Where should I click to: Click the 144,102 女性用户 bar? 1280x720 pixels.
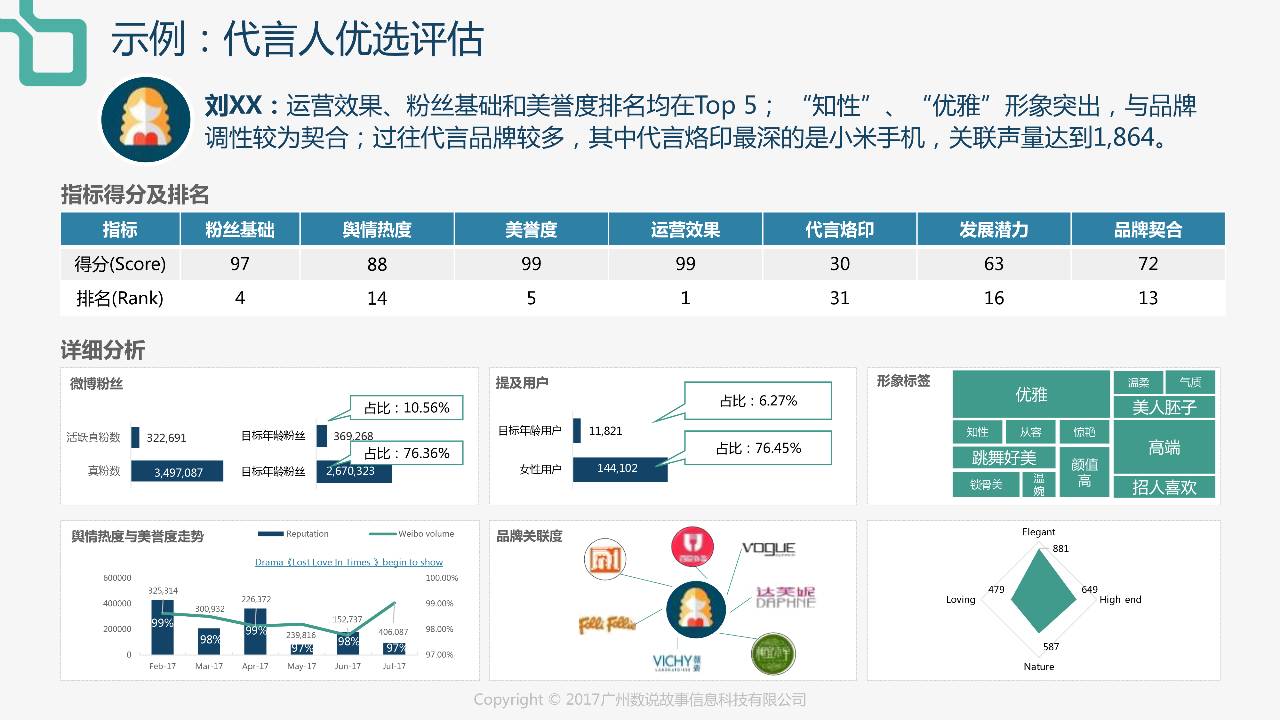pyautogui.click(x=619, y=468)
